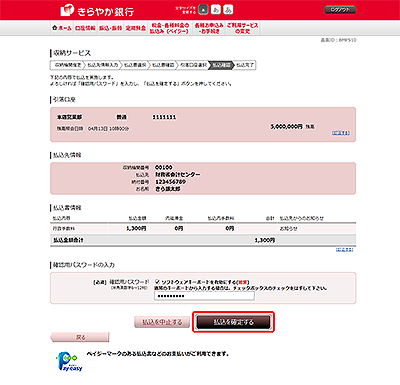Click the 払込完了 step
Viewport: 400px width, 385px height.
point(245,65)
